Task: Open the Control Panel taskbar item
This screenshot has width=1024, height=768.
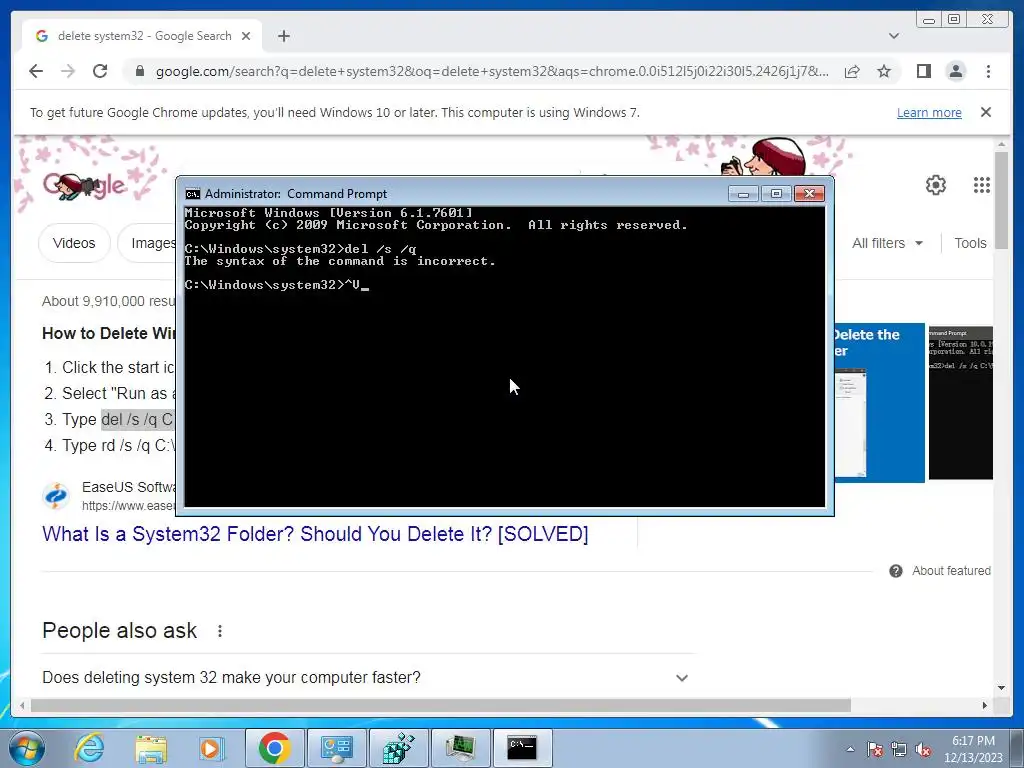Action: pyautogui.click(x=336, y=748)
